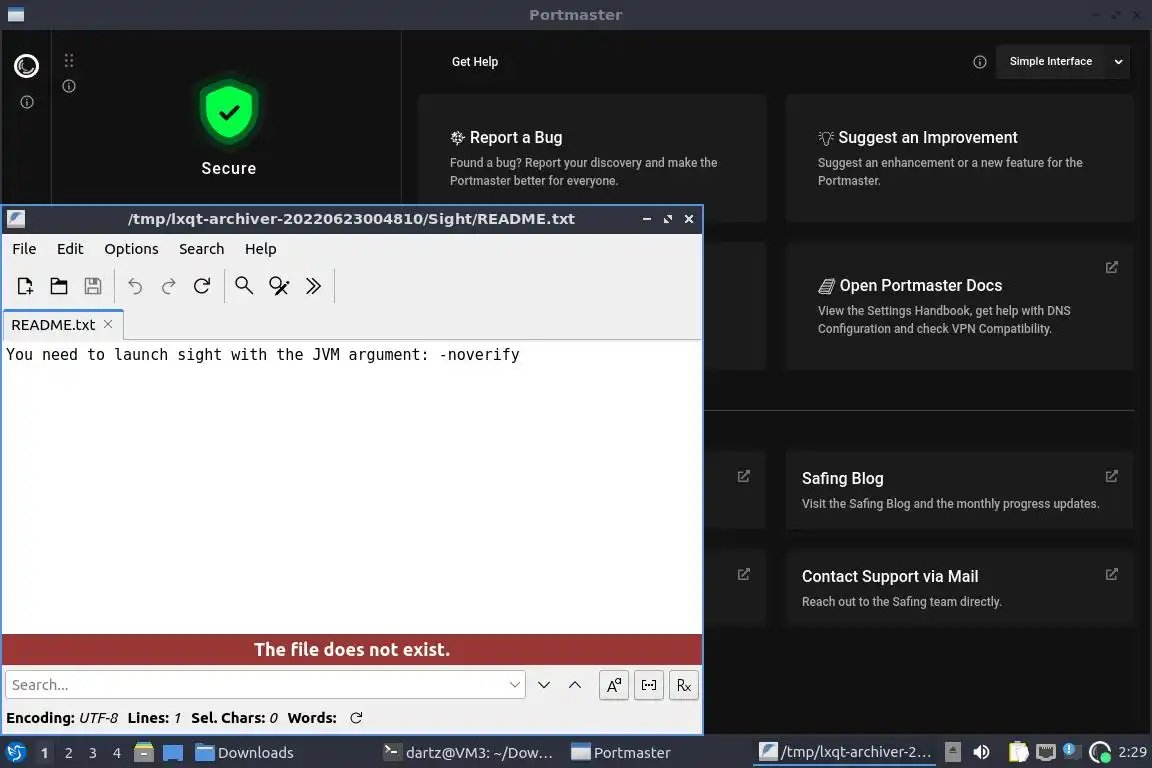Click the green Secure shield icon

(x=229, y=112)
